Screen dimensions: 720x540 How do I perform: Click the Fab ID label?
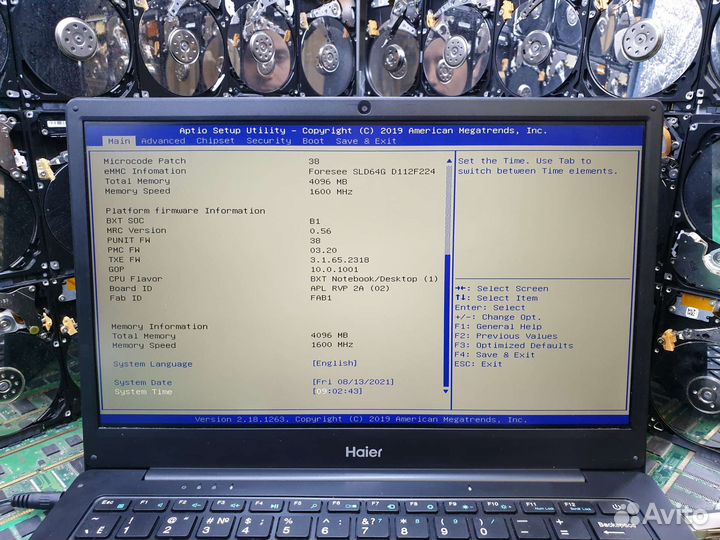(125, 298)
